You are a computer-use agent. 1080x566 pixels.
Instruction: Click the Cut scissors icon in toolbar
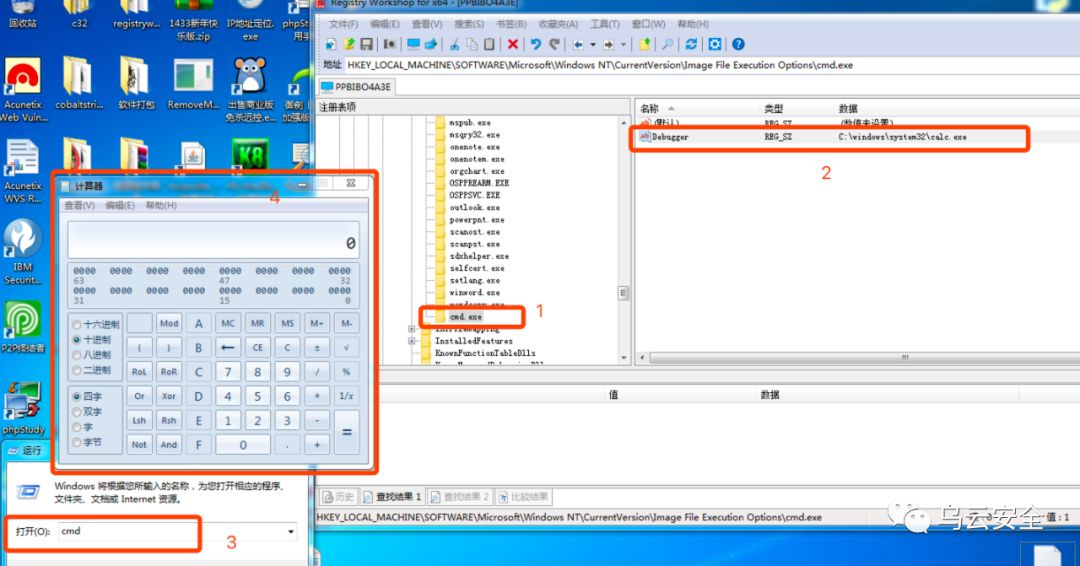[x=454, y=44]
